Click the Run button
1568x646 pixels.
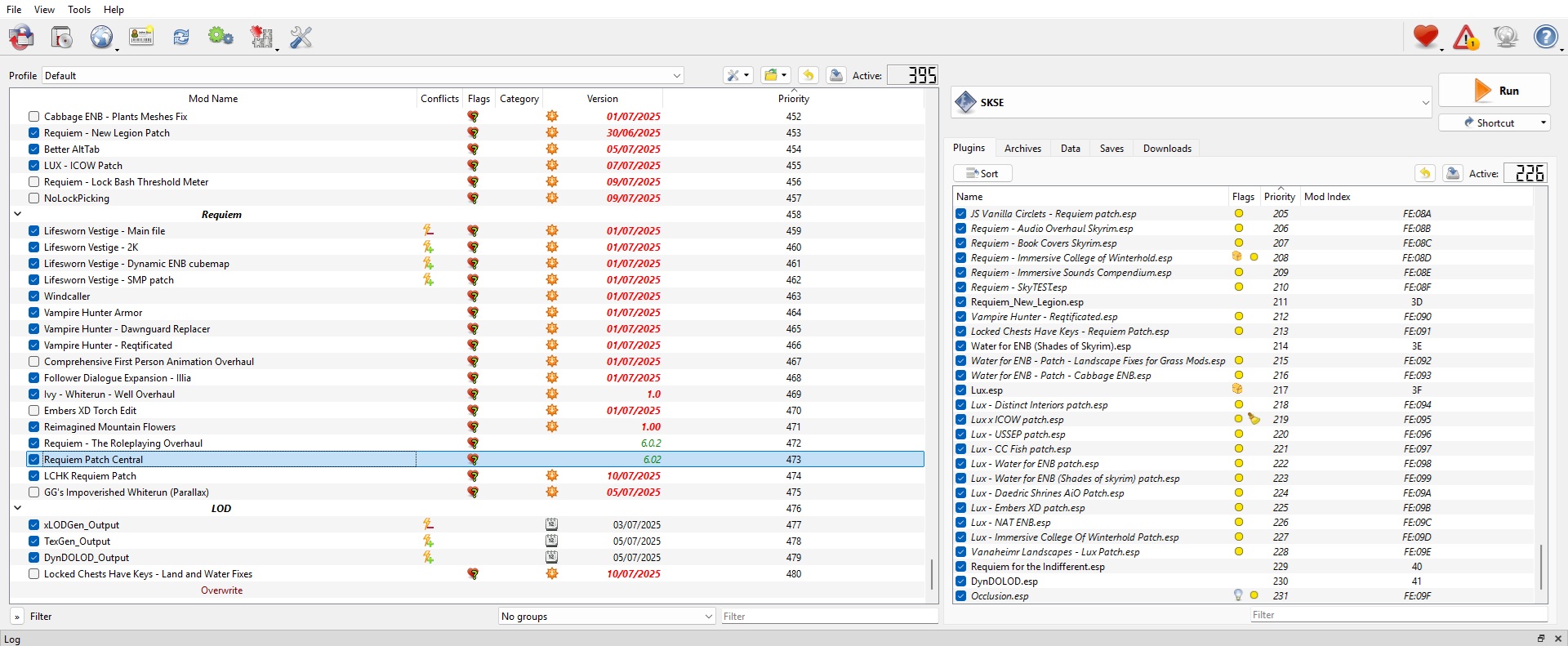point(1494,91)
